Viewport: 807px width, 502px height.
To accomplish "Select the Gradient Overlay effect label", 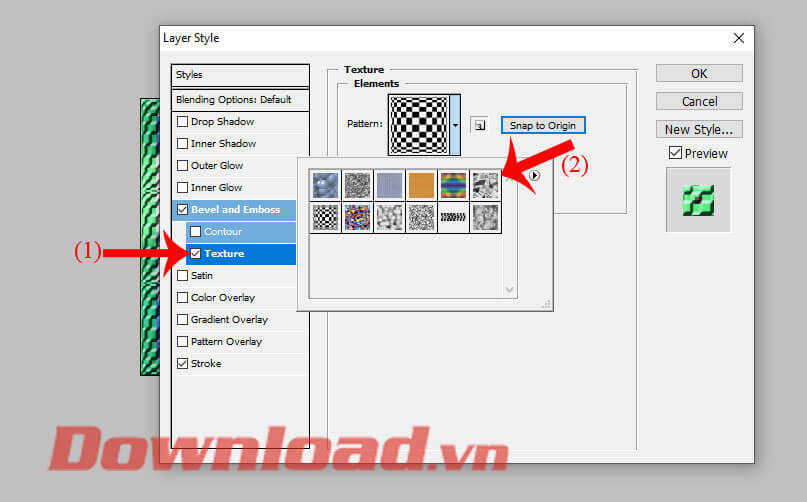I will tap(230, 320).
